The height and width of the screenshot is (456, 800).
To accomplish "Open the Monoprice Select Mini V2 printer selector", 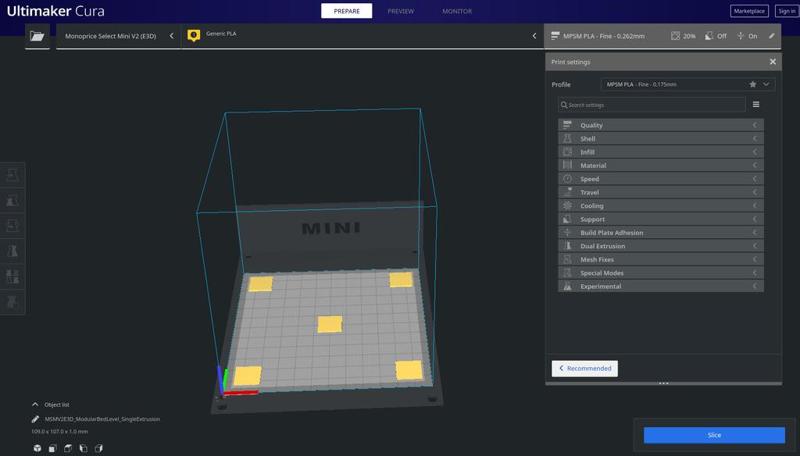I will pos(118,36).
